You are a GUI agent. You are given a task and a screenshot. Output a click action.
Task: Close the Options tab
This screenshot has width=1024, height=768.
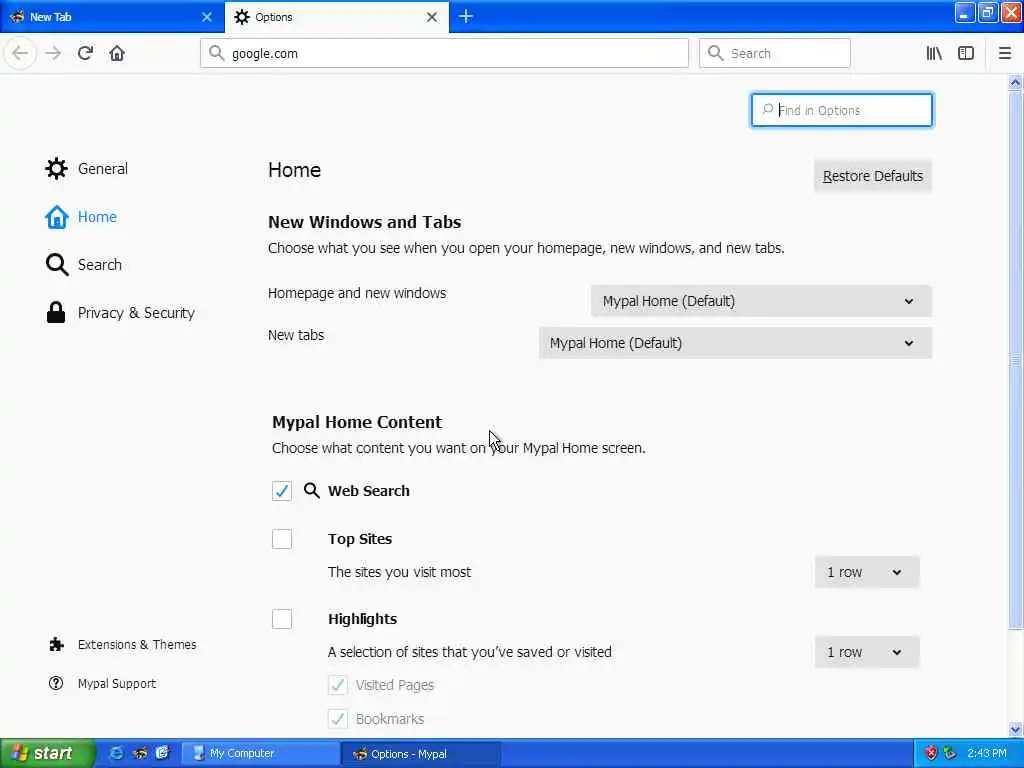pos(432,17)
